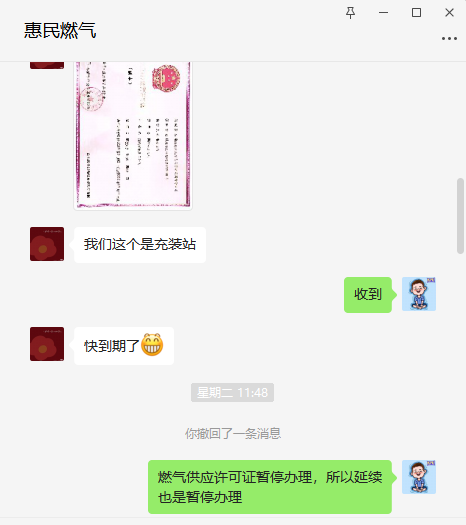Viewport: 466px width, 525px height.
Task: Maximize the chat window
Action: tap(416, 13)
